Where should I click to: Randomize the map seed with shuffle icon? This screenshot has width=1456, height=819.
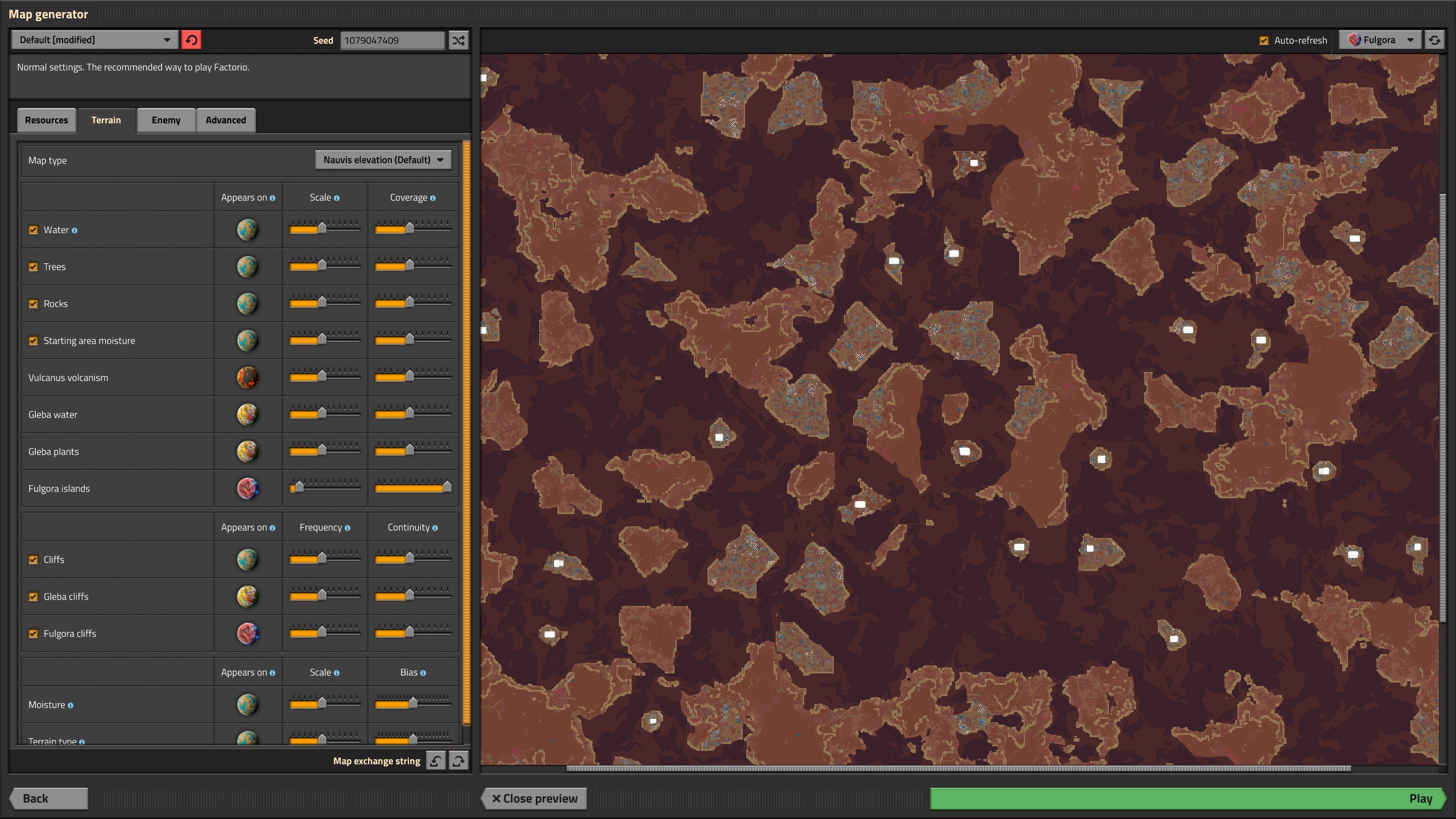pos(458,40)
